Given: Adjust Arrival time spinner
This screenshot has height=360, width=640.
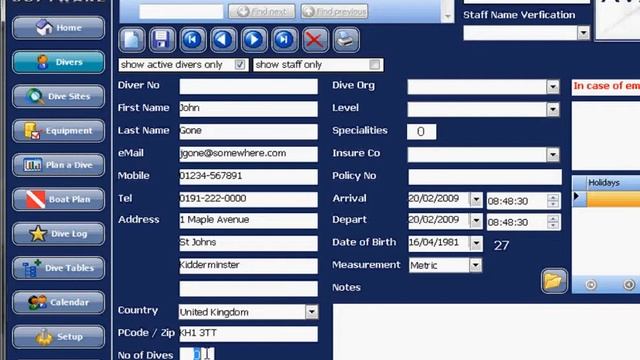Looking at the screenshot, I should coord(553,200).
